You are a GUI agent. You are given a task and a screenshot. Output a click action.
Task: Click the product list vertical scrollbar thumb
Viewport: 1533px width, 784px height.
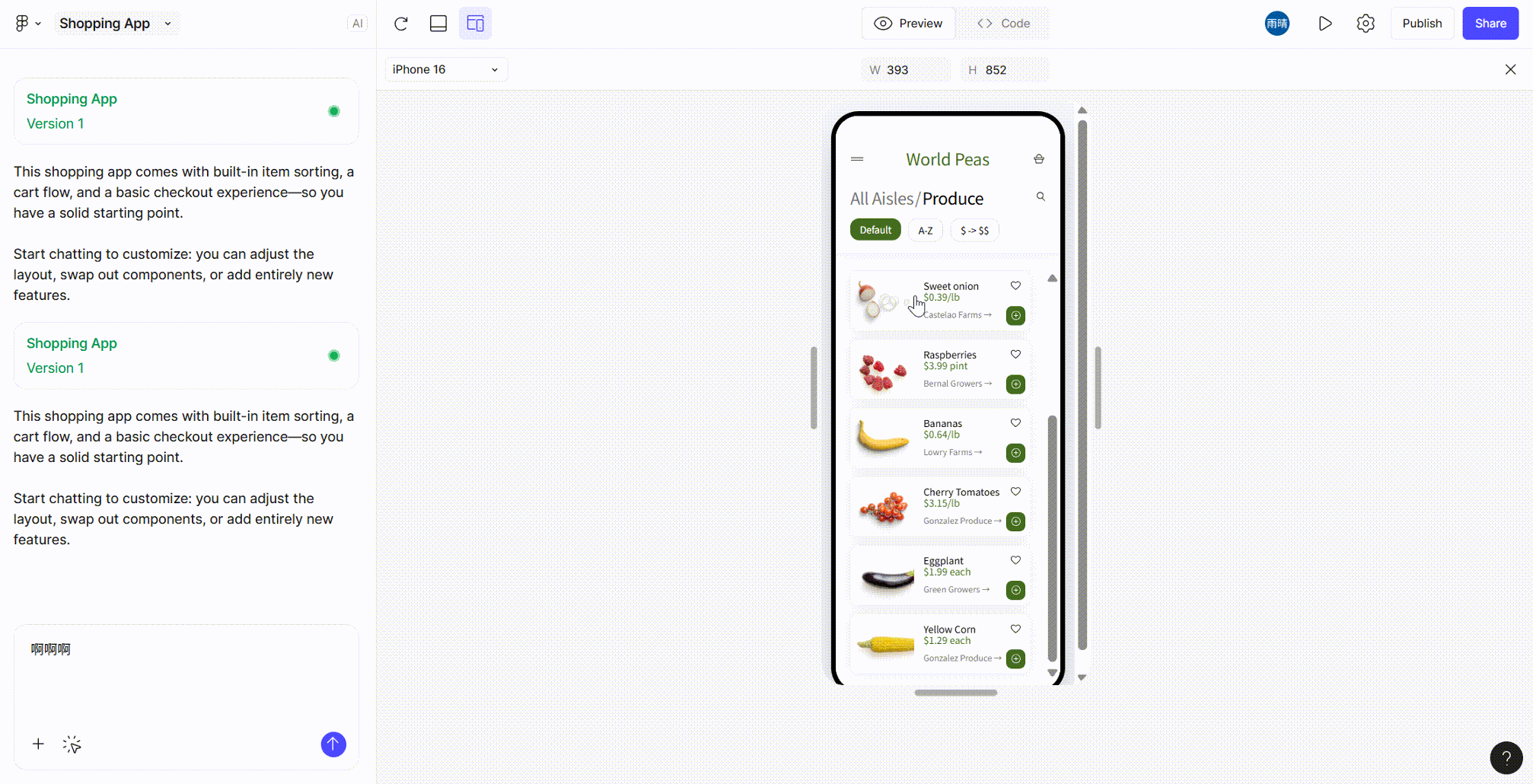click(x=1053, y=537)
